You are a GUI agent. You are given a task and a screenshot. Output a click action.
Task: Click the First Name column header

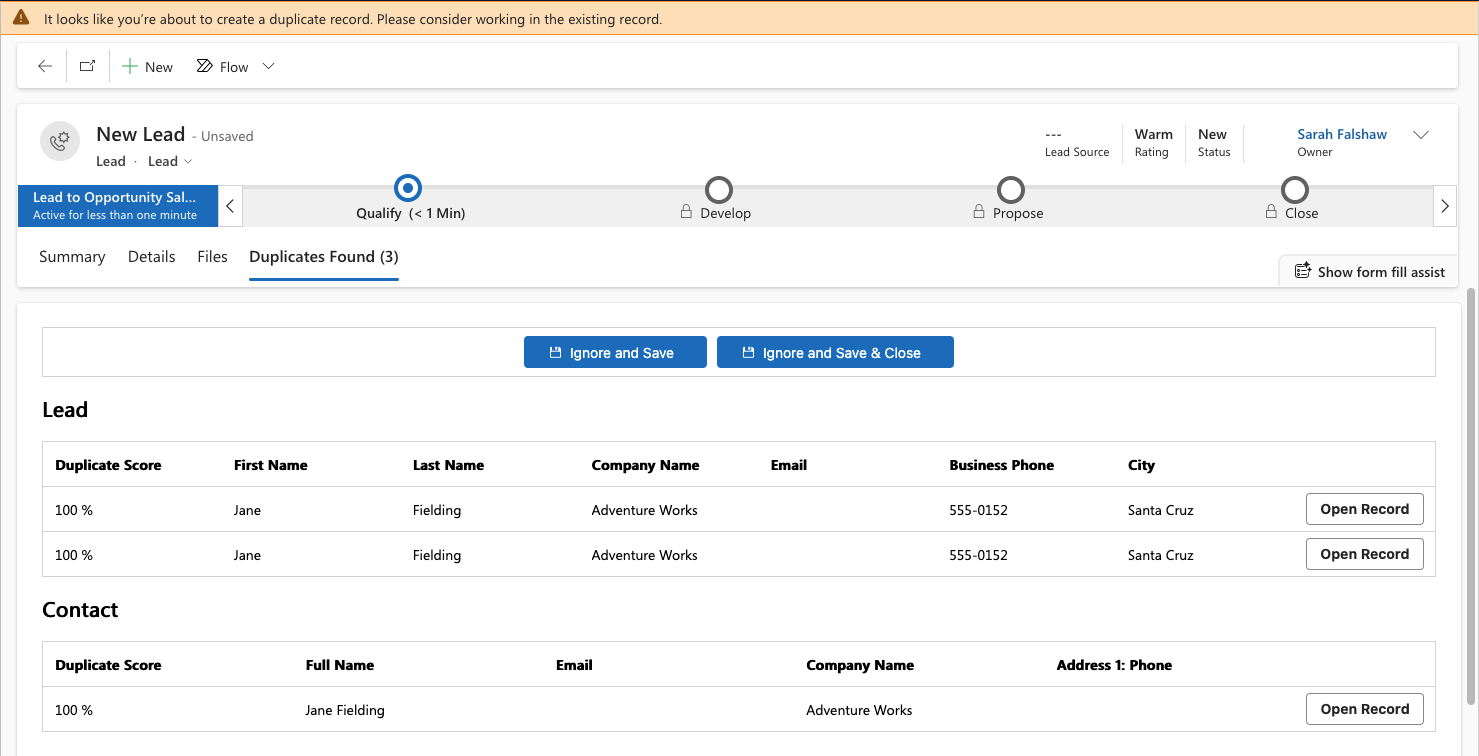271,465
